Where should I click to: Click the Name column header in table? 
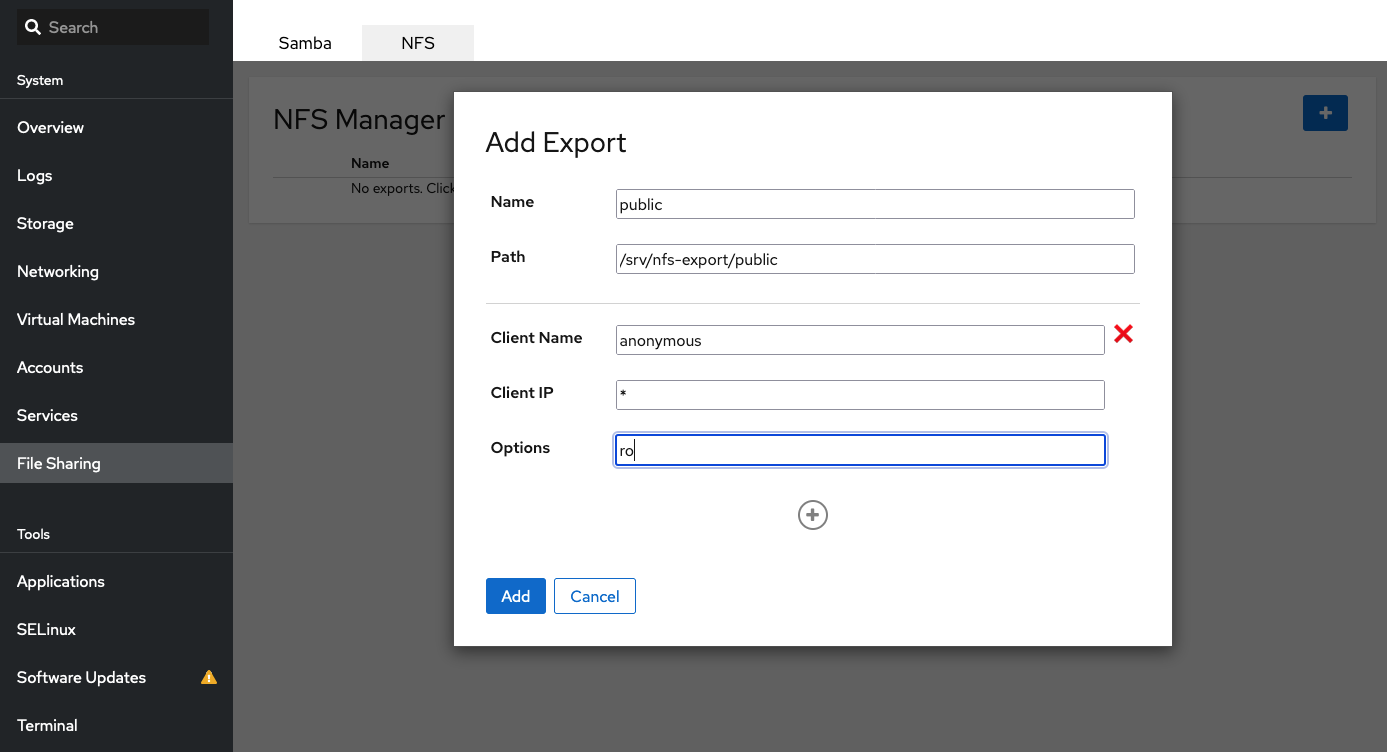370,163
